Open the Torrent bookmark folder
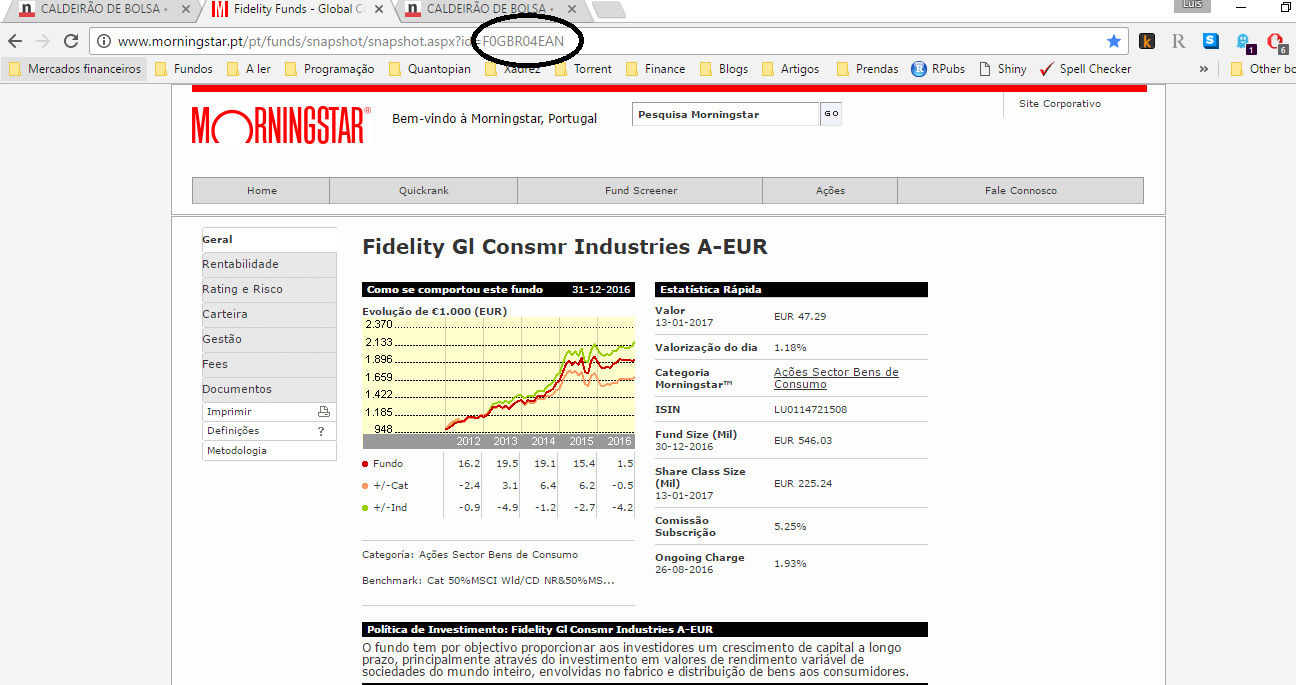 click(583, 69)
